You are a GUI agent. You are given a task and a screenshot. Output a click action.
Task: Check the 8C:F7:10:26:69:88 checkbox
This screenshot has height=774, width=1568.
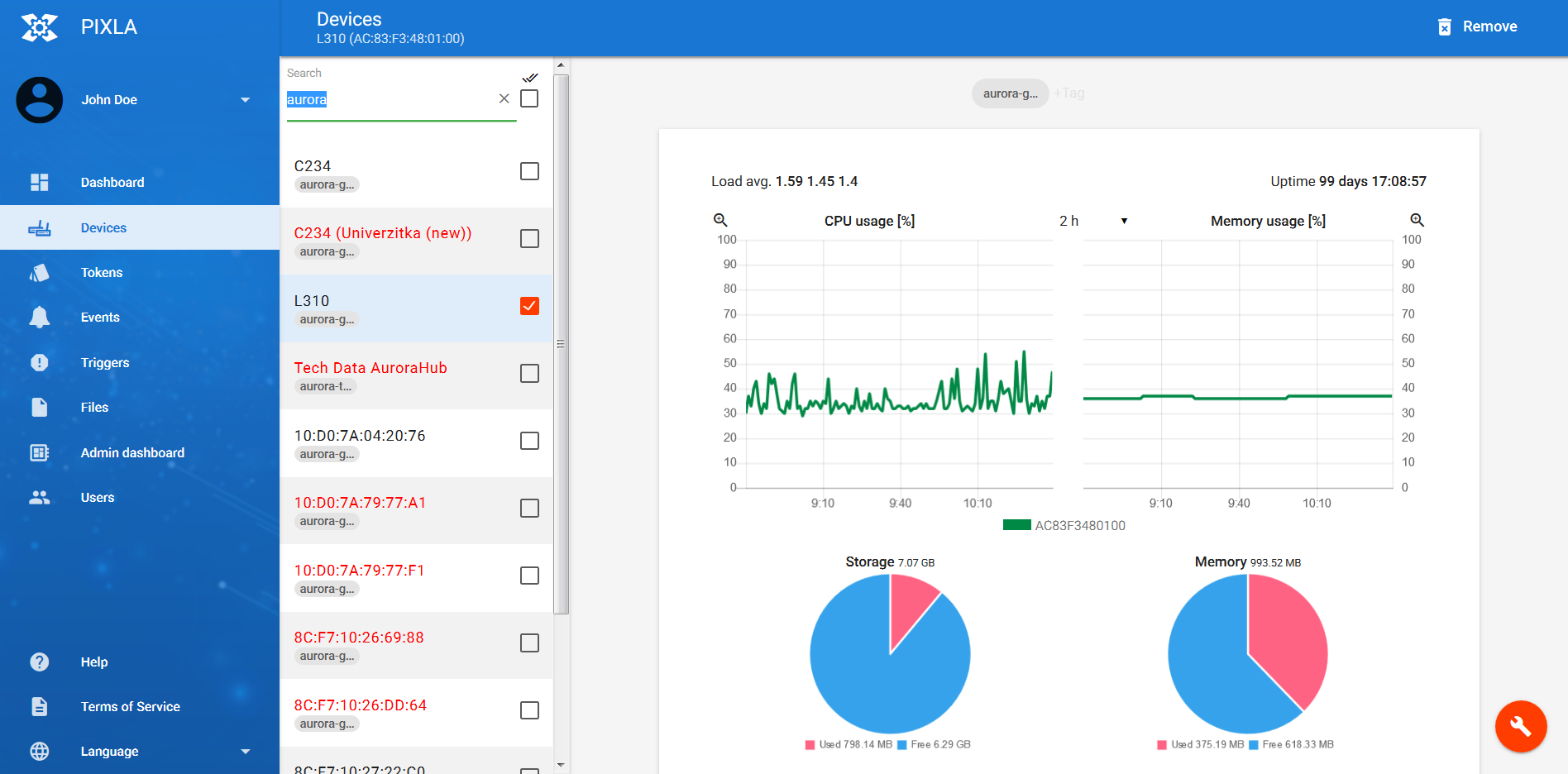[x=529, y=643]
